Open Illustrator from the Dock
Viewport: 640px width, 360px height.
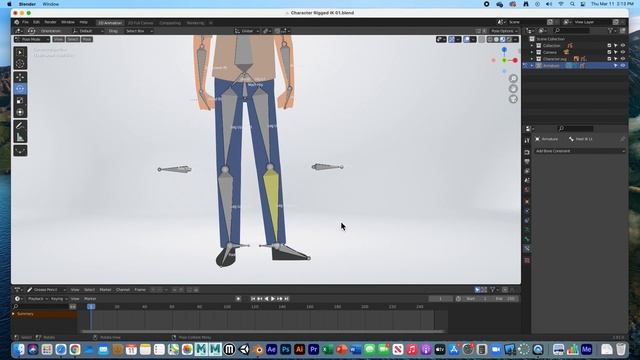[x=299, y=349]
